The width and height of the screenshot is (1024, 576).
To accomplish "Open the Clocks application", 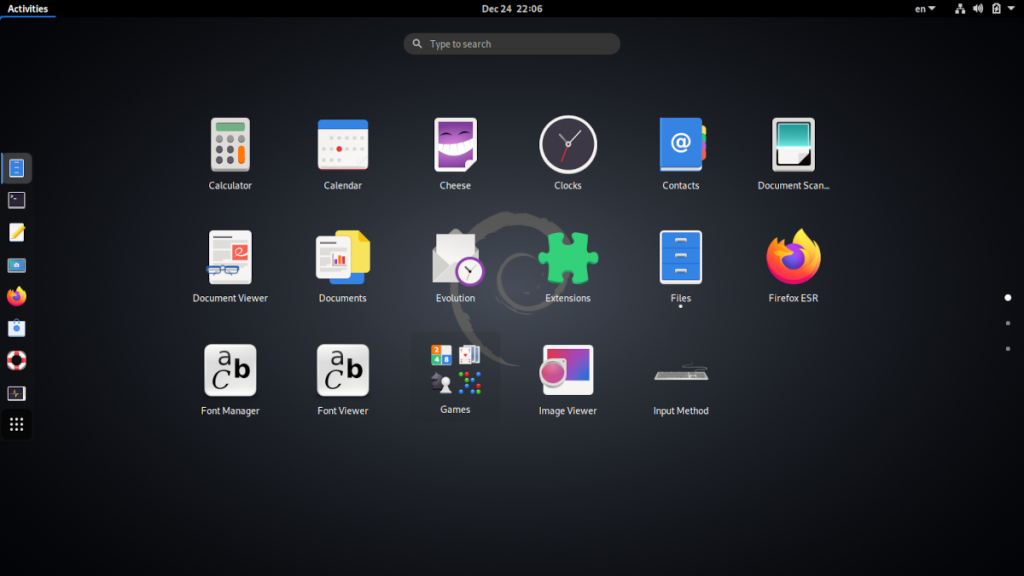I will (568, 143).
